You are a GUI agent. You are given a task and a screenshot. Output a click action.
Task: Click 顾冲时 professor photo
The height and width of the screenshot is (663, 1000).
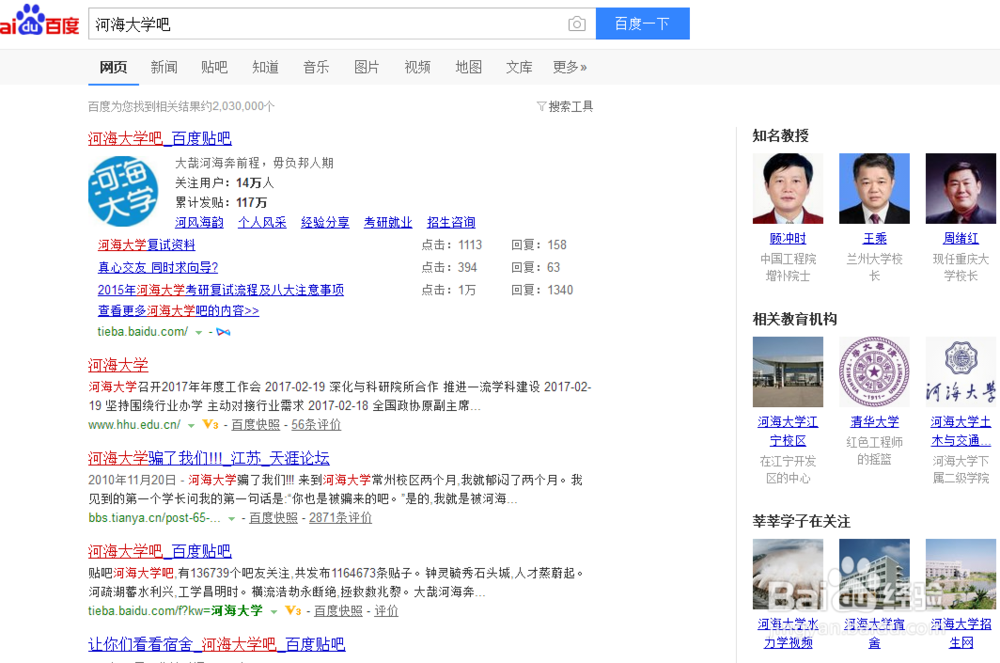[x=788, y=188]
